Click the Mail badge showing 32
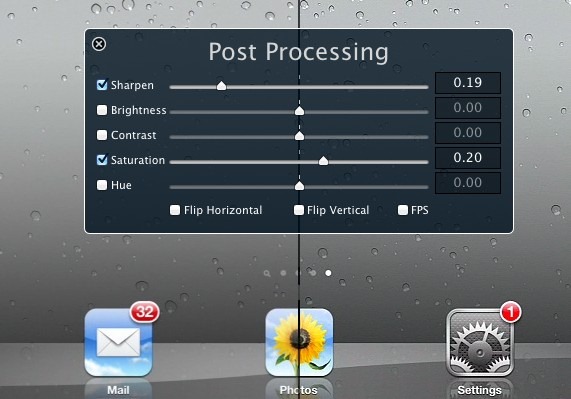The width and height of the screenshot is (571, 399). pos(145,312)
